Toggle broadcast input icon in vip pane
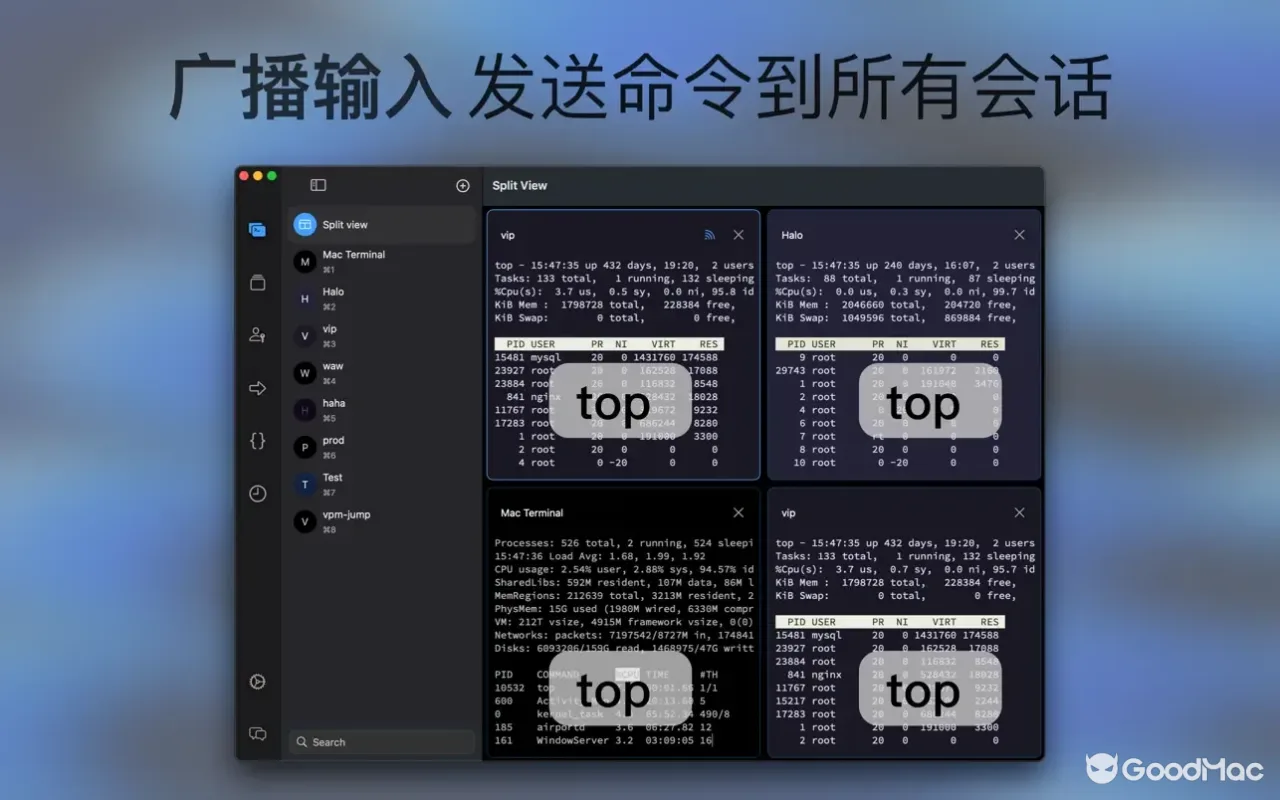This screenshot has height=800, width=1280. point(710,235)
